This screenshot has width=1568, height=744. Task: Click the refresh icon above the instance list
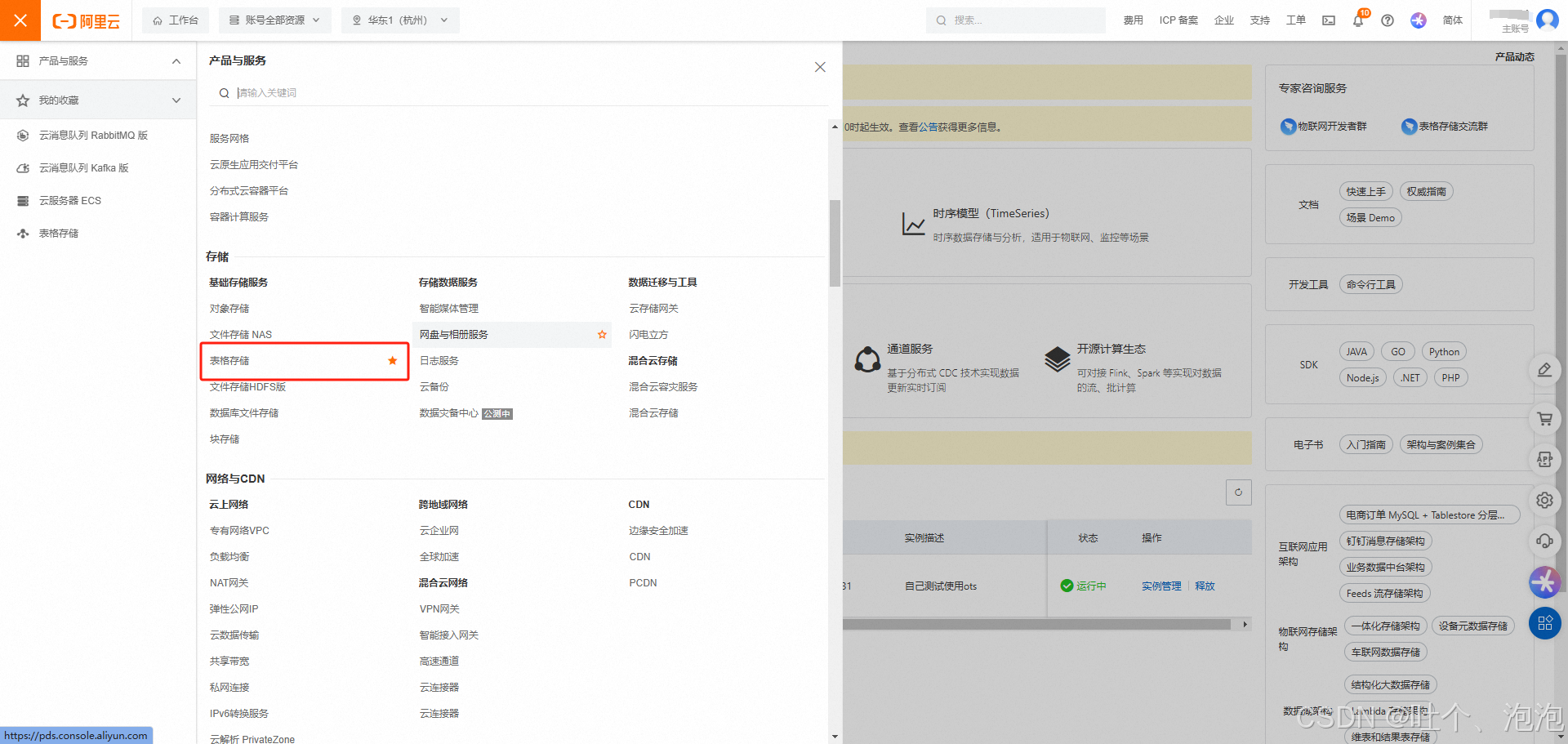1238,492
